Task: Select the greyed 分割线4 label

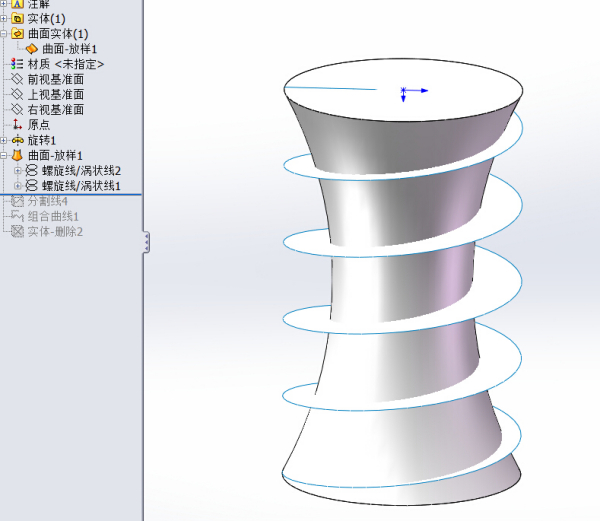Action: pyautogui.click(x=47, y=201)
